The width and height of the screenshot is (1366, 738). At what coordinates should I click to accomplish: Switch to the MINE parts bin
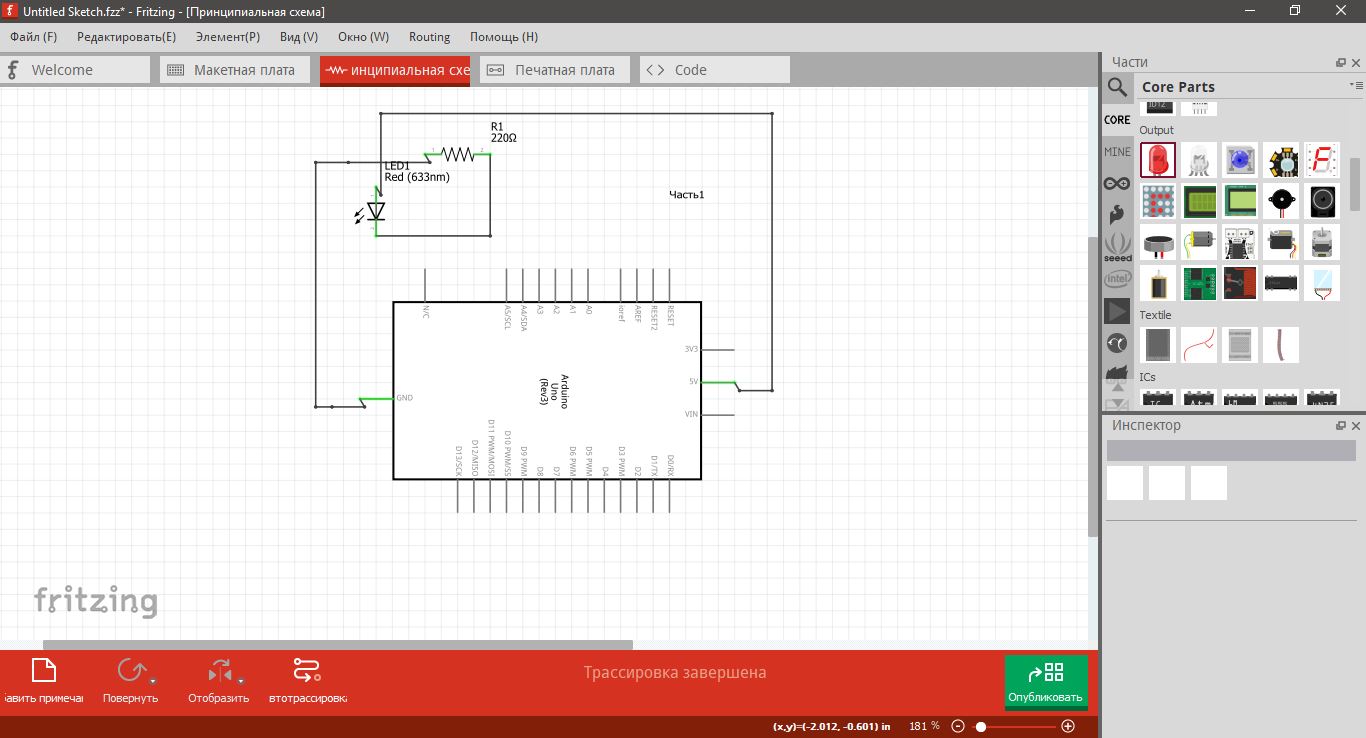[1117, 152]
